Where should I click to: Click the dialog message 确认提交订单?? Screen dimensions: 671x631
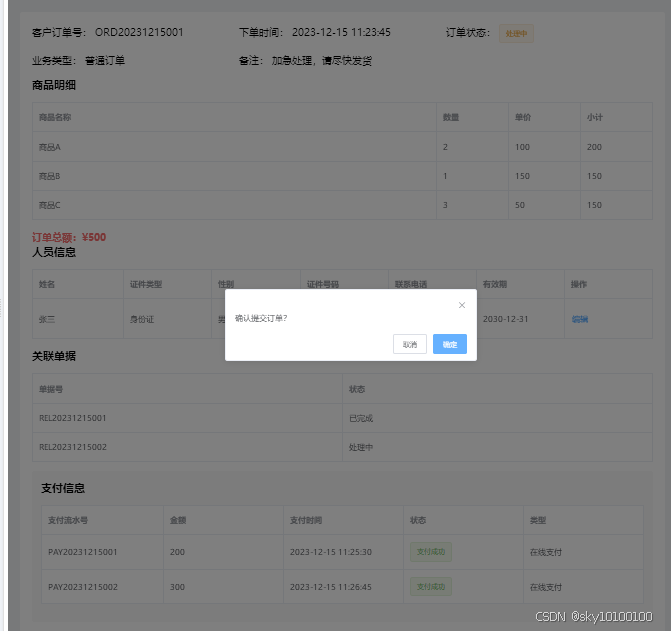click(261, 318)
